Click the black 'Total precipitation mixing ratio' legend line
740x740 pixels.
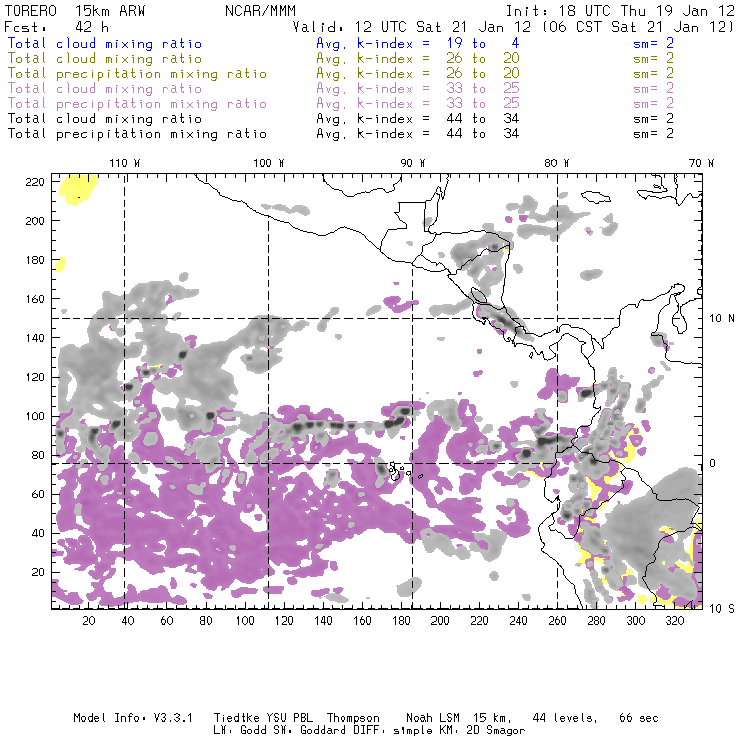tap(137, 134)
